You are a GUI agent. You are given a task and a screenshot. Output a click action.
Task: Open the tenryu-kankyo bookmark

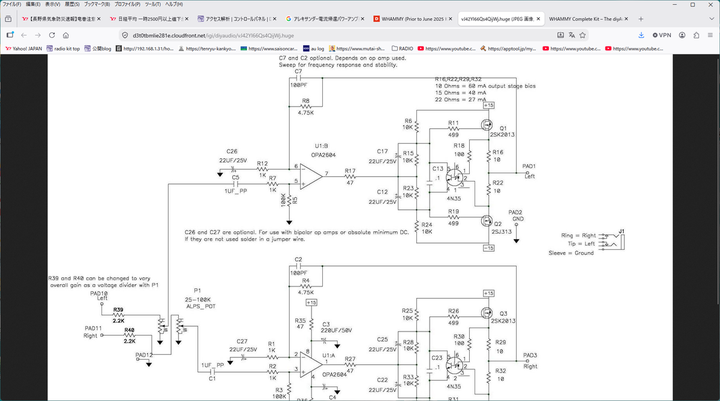[207, 48]
